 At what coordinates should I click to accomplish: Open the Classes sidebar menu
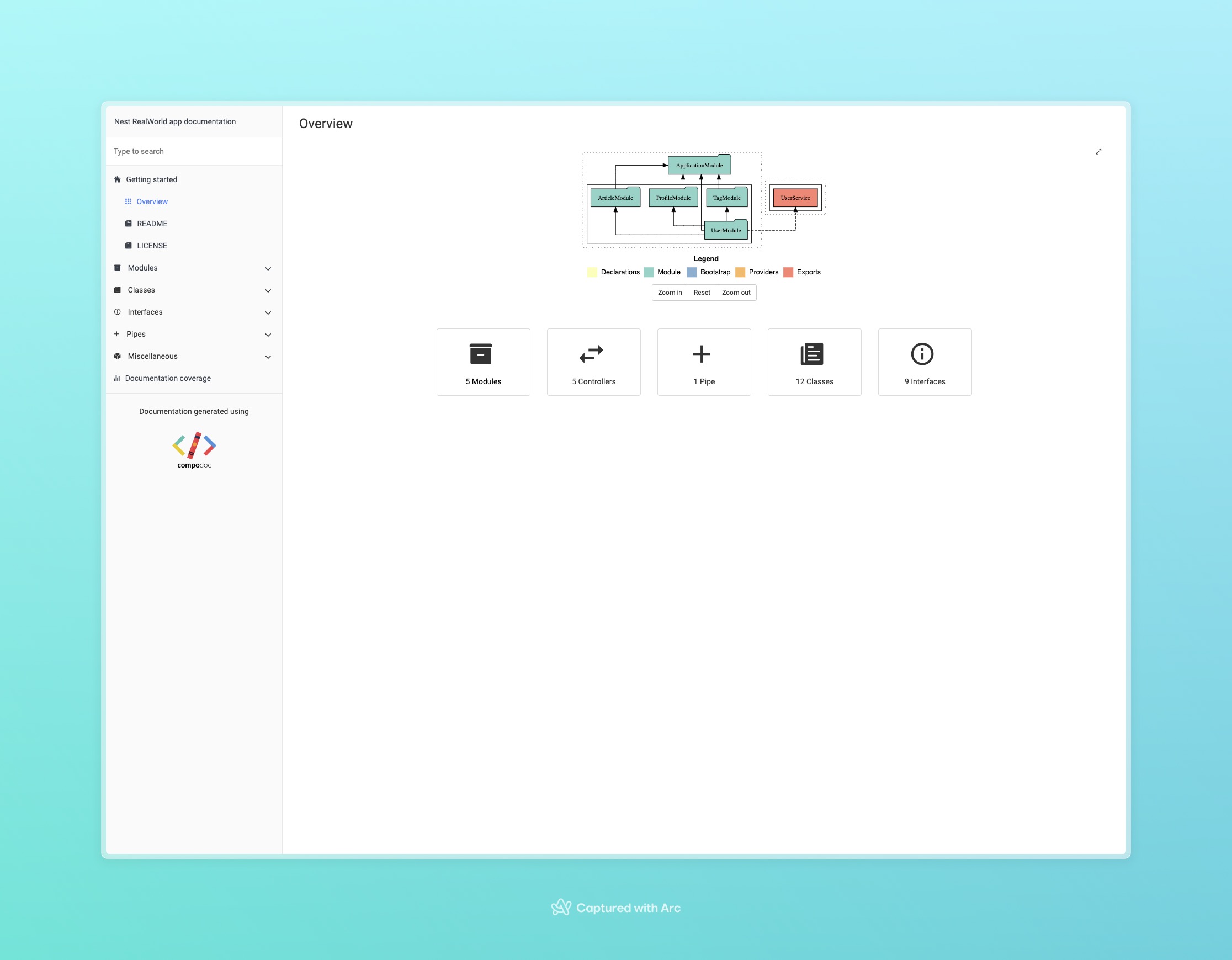tap(194, 289)
